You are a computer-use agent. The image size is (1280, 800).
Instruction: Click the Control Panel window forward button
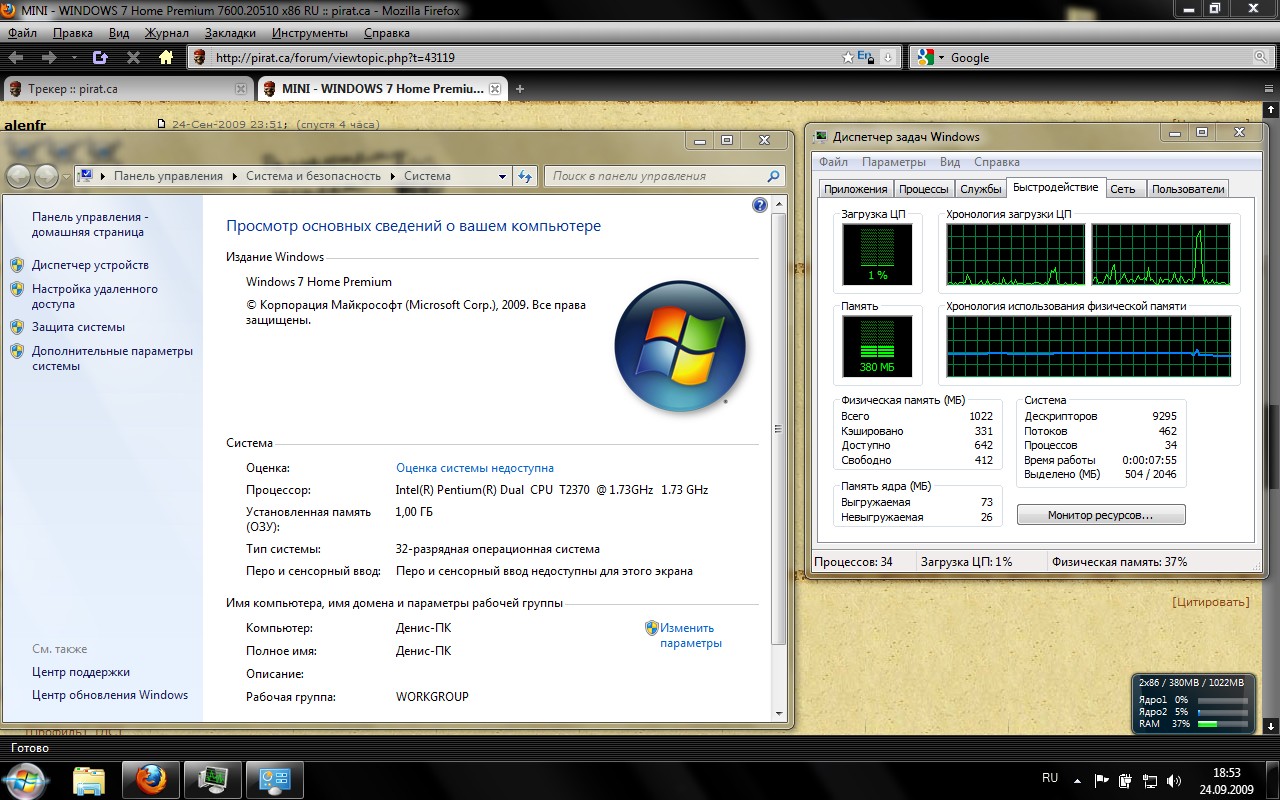tap(46, 176)
